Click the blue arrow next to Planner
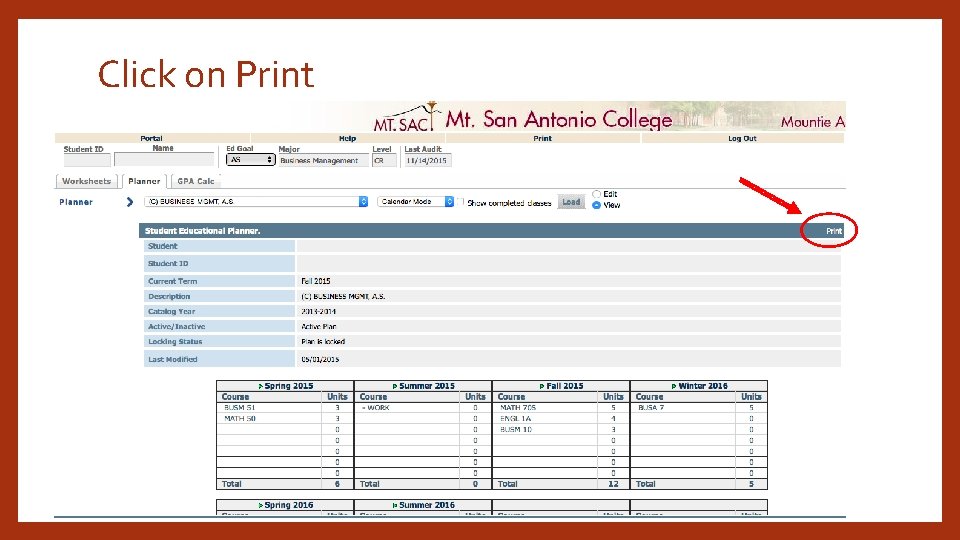Viewport: 960px width, 540px height. 129,202
